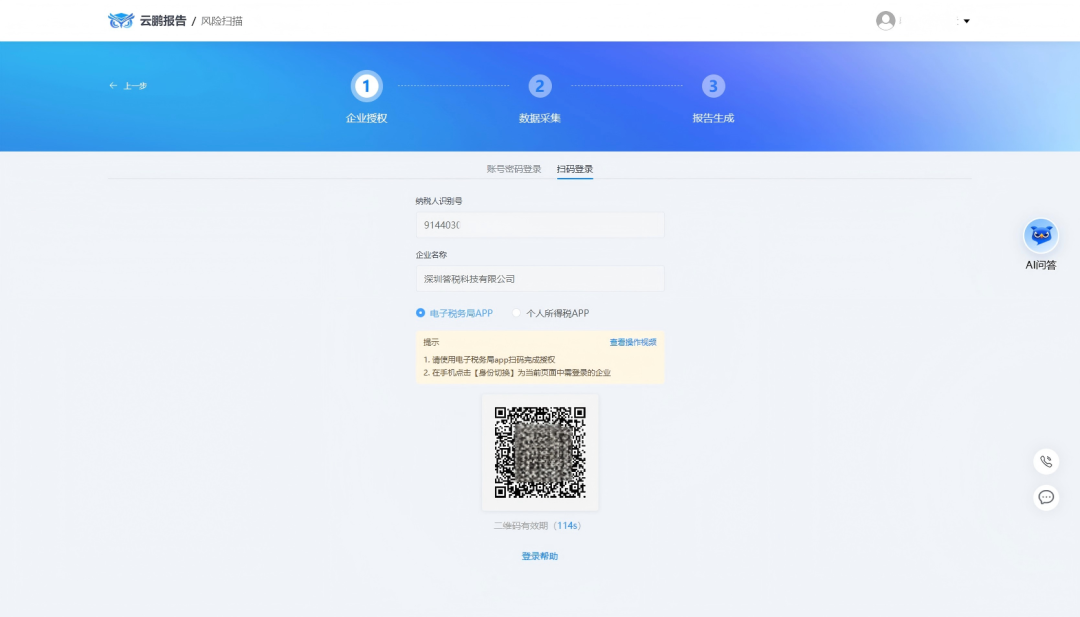Image resolution: width=1080 pixels, height=617 pixels.
Task: Click the QR code image to refresh it
Action: [540, 451]
